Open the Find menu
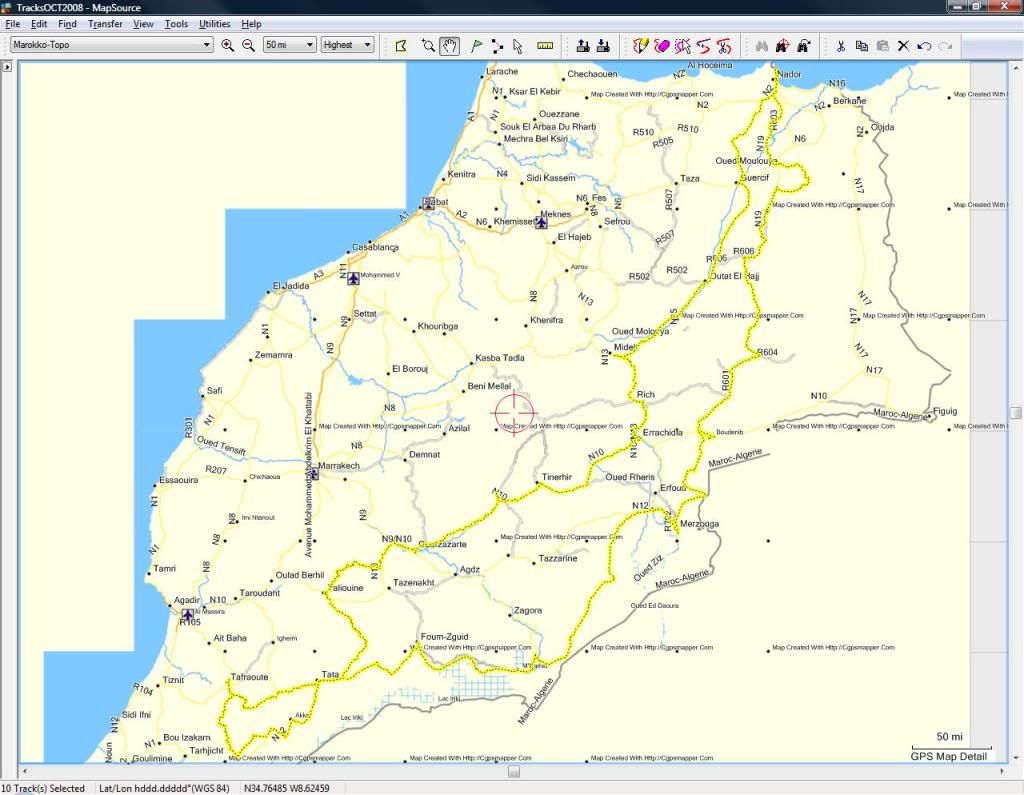 (67, 24)
